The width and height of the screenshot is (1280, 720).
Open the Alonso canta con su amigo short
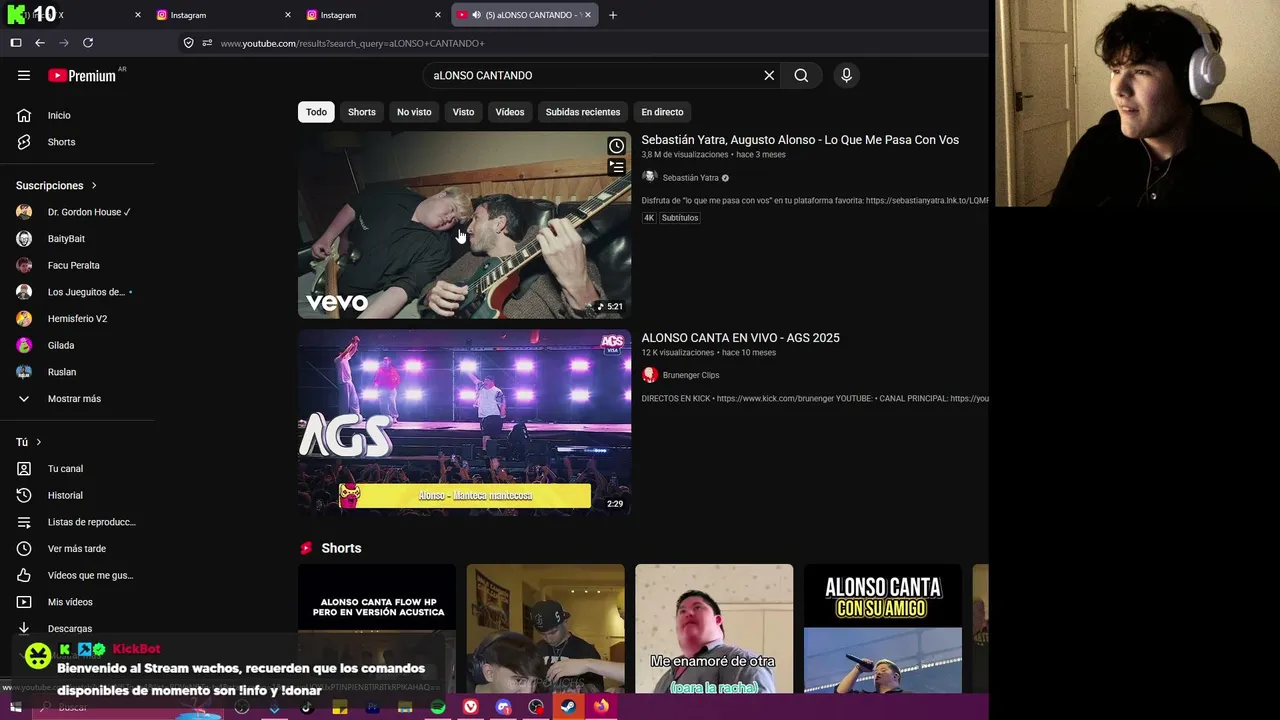(883, 629)
